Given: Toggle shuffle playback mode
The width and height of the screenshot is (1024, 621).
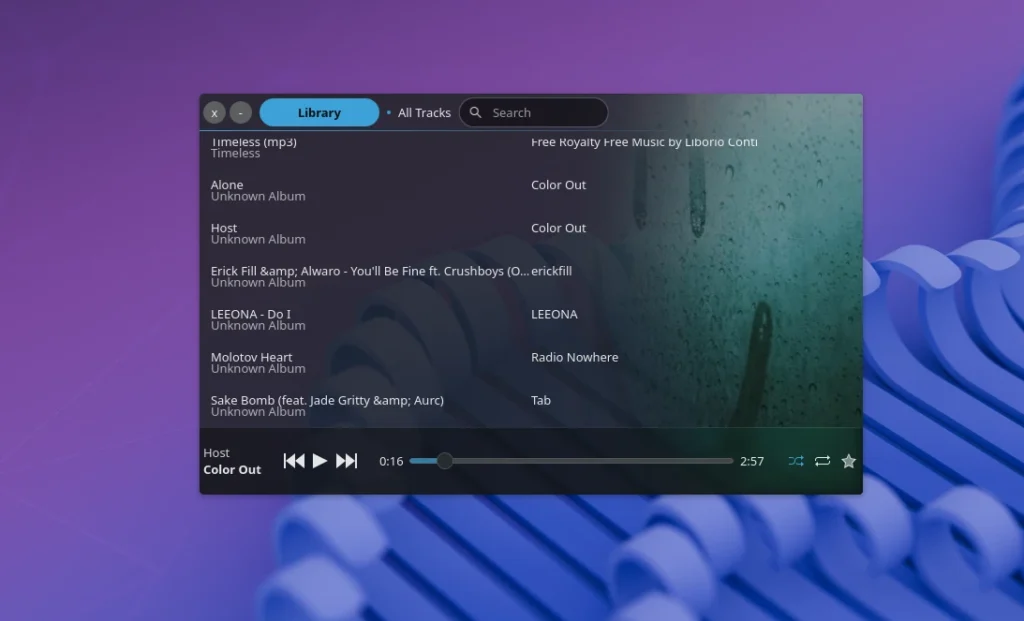Looking at the screenshot, I should click(796, 461).
